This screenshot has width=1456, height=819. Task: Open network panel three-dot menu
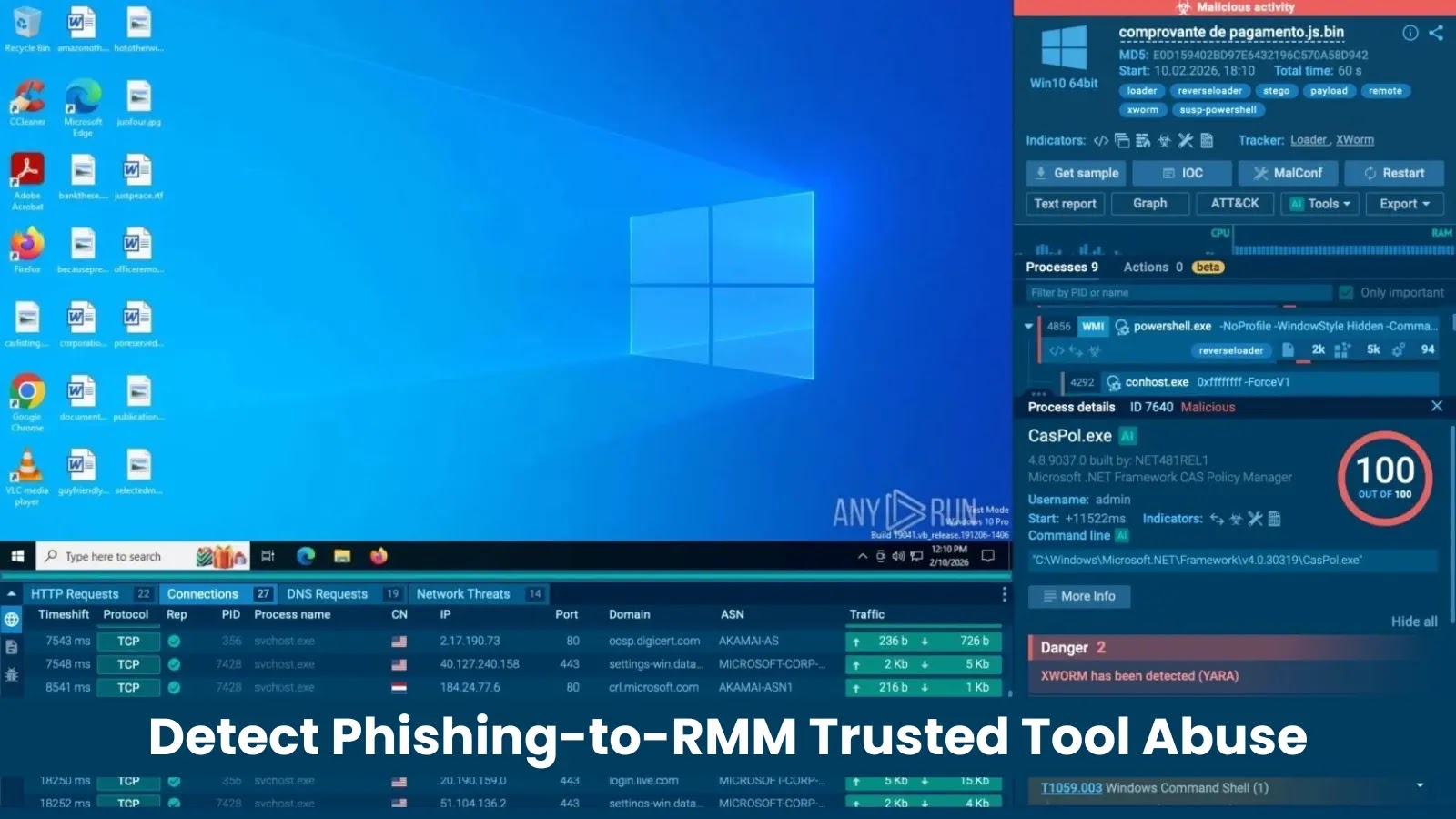tap(1004, 594)
